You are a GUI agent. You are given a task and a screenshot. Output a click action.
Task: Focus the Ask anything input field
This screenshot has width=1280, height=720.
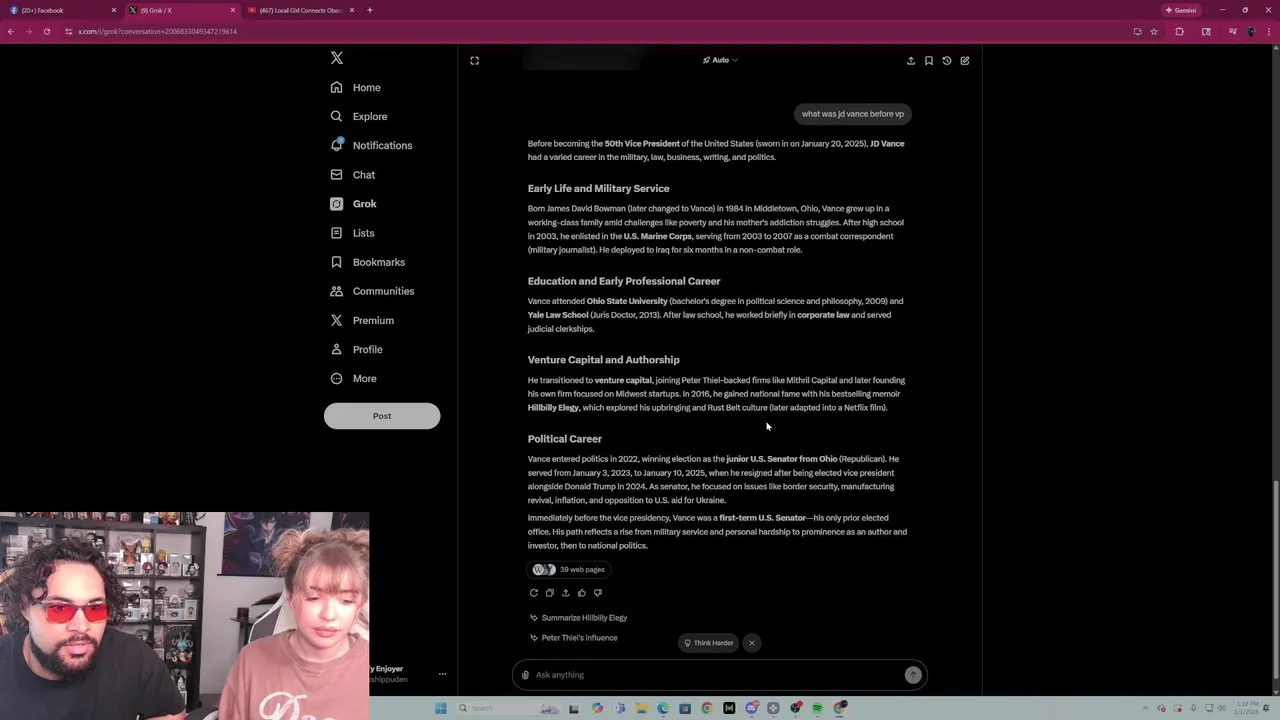click(x=718, y=675)
